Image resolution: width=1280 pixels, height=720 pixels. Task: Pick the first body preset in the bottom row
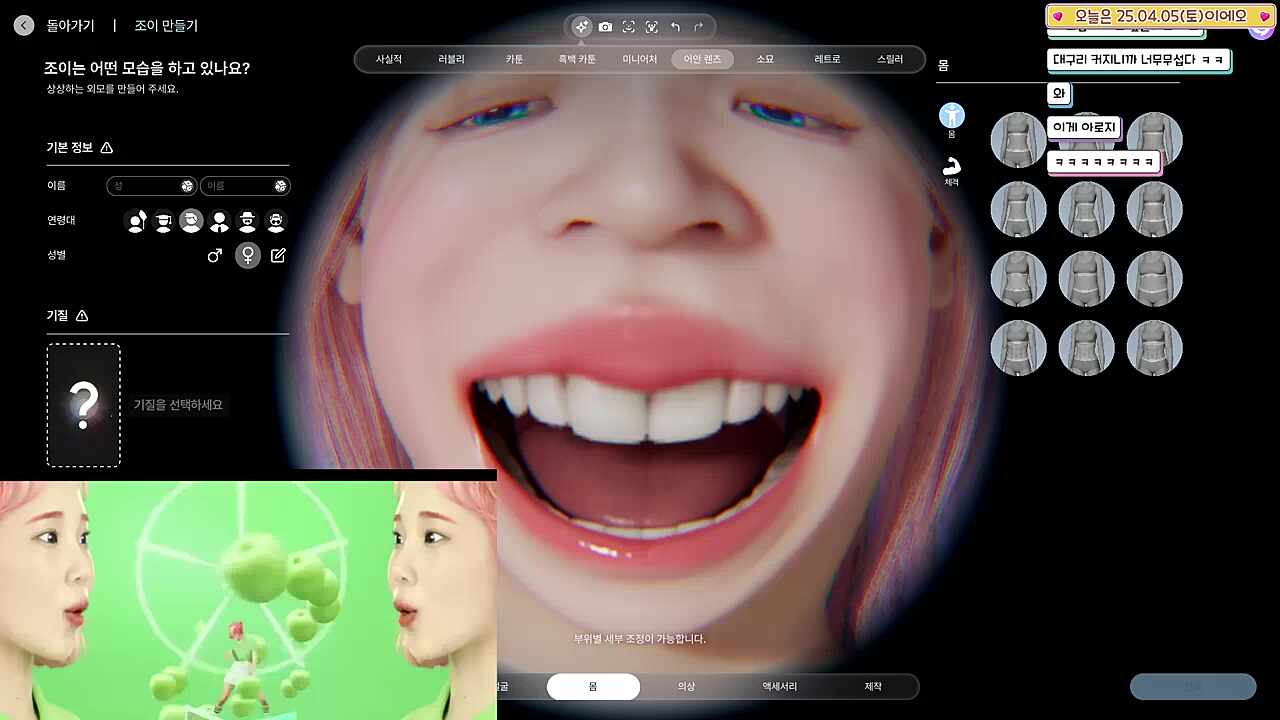1018,348
